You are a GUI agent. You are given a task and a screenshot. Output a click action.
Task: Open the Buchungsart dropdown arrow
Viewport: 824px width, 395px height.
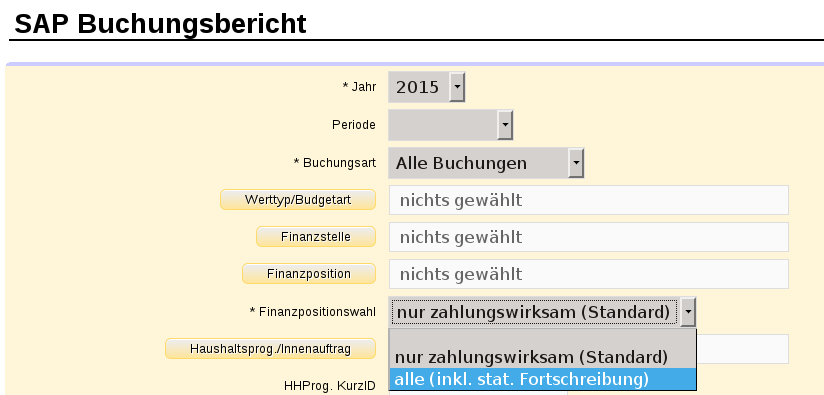click(576, 163)
